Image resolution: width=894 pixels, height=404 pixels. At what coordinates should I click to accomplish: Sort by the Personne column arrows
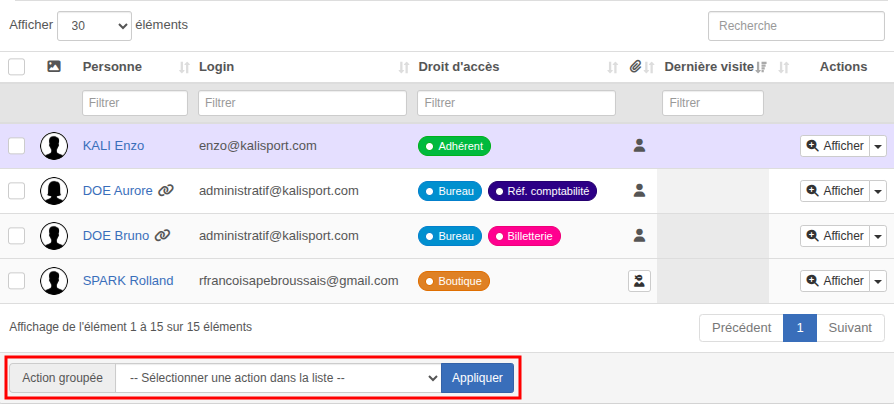[x=184, y=68]
